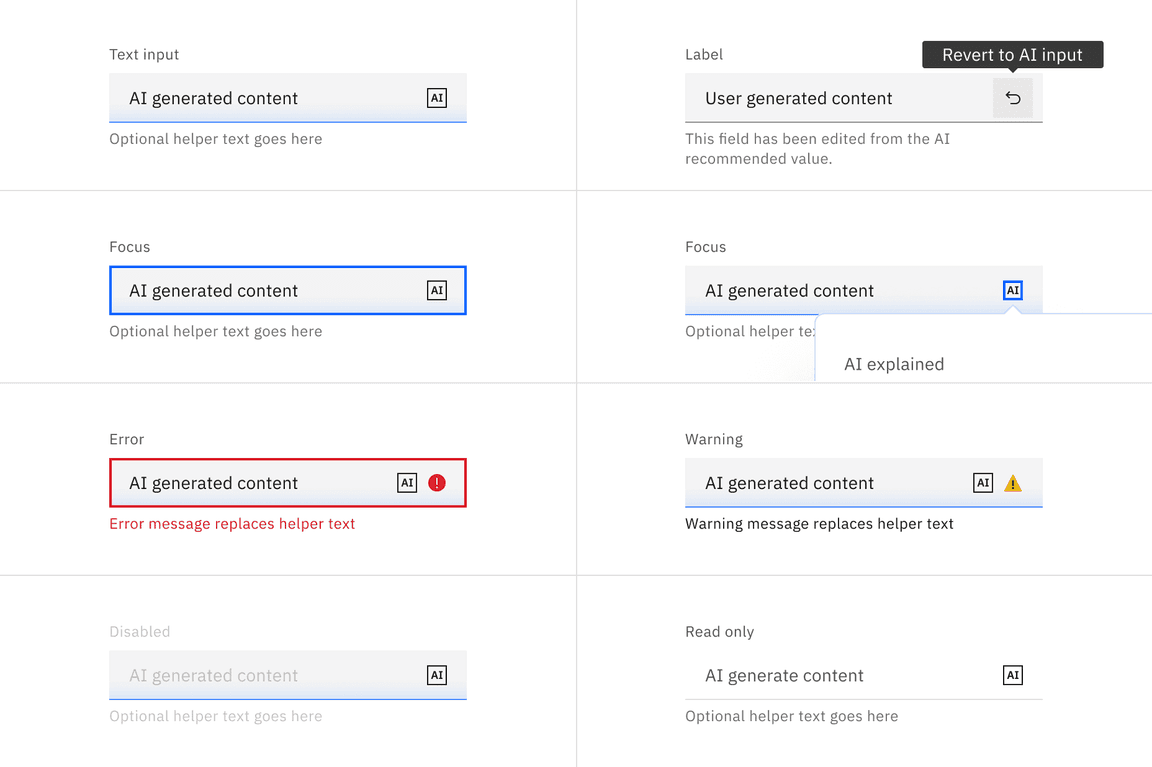Viewport: 1152px width, 767px height.
Task: Click the AI label in the red Error field
Action: [407, 483]
